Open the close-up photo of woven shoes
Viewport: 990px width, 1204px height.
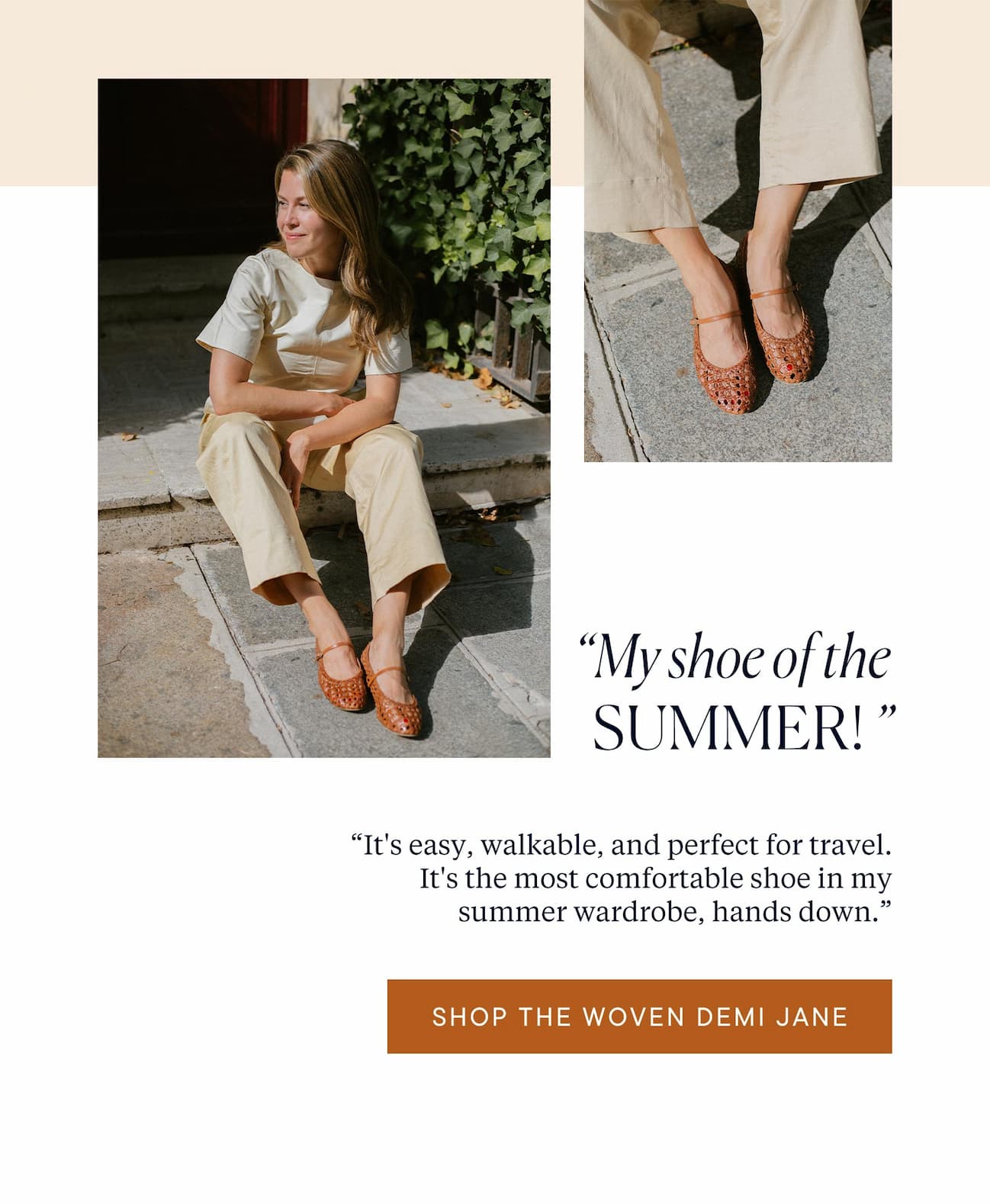pos(738,230)
